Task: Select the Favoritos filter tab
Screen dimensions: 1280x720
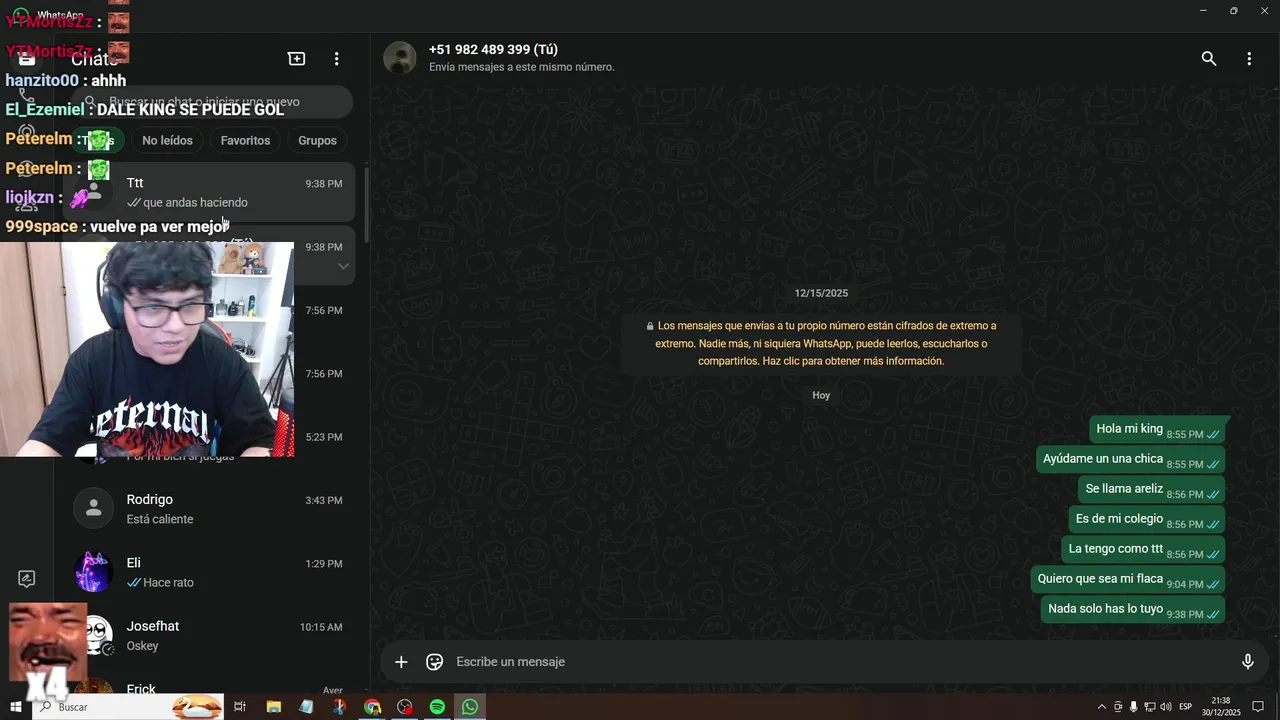Action: [245, 141]
